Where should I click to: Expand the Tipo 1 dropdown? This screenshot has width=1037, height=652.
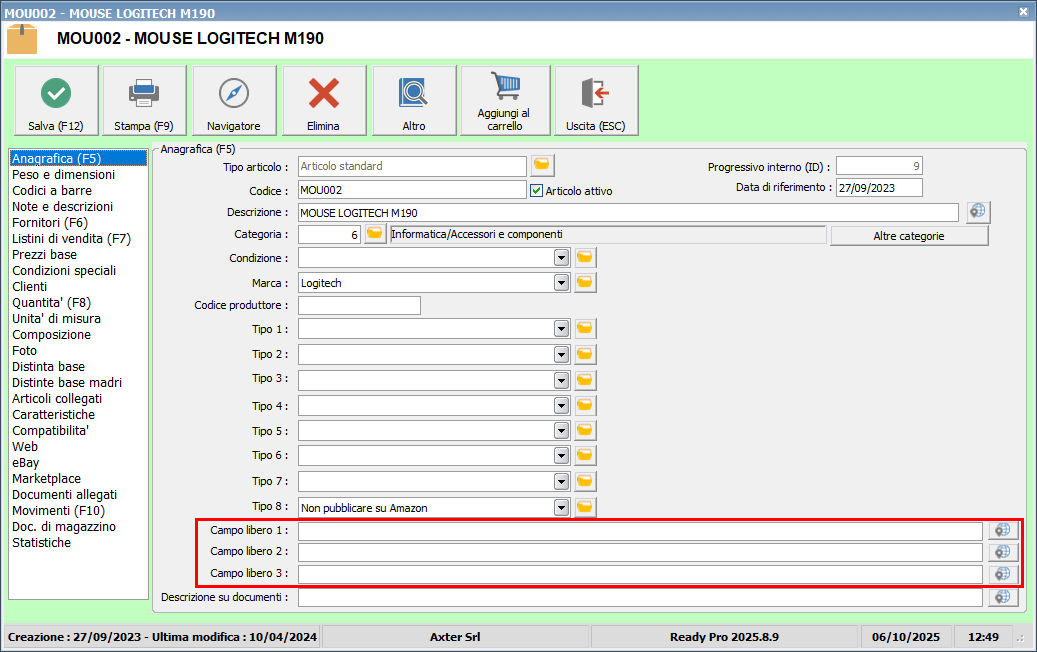click(x=561, y=329)
